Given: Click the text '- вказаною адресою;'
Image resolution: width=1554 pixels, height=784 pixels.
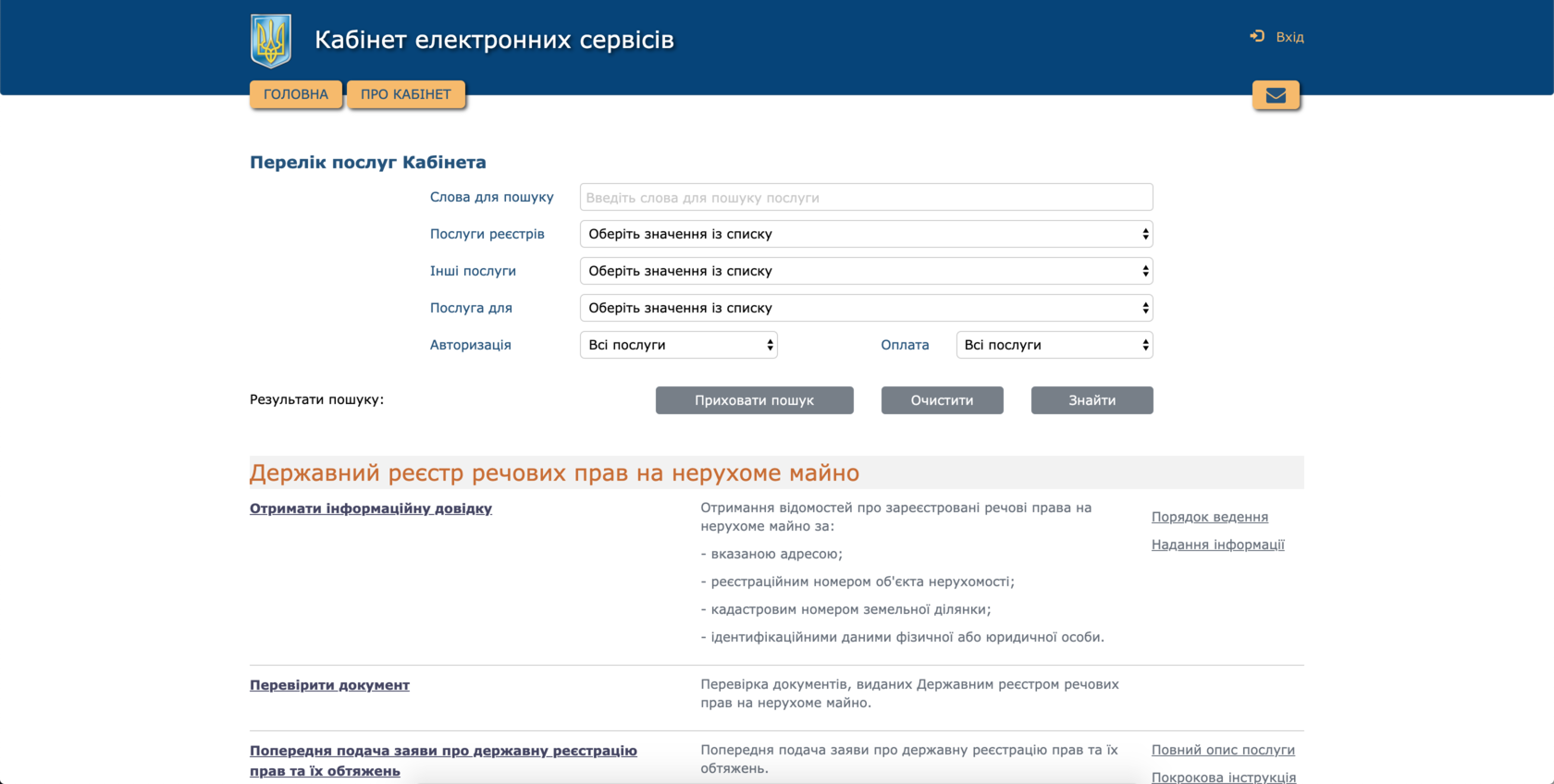Looking at the screenshot, I should tap(771, 554).
